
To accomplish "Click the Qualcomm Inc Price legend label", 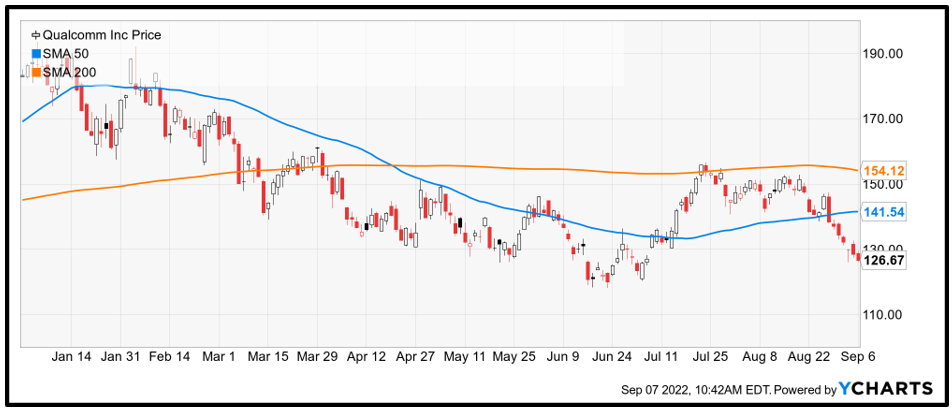I will click(x=102, y=35).
